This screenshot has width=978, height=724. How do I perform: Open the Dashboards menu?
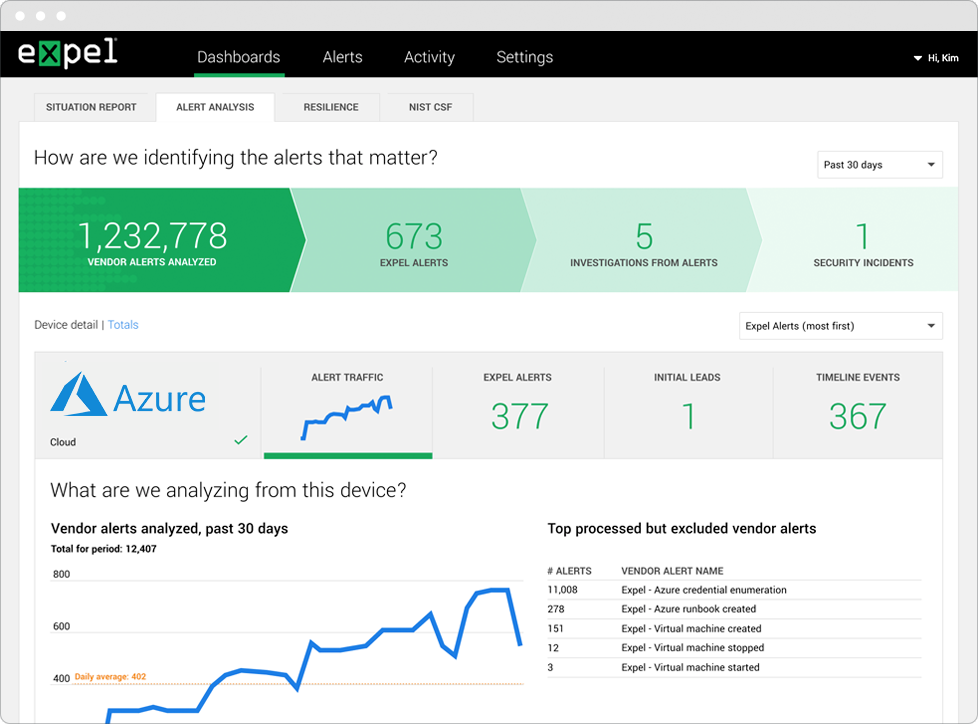pyautogui.click(x=238, y=57)
